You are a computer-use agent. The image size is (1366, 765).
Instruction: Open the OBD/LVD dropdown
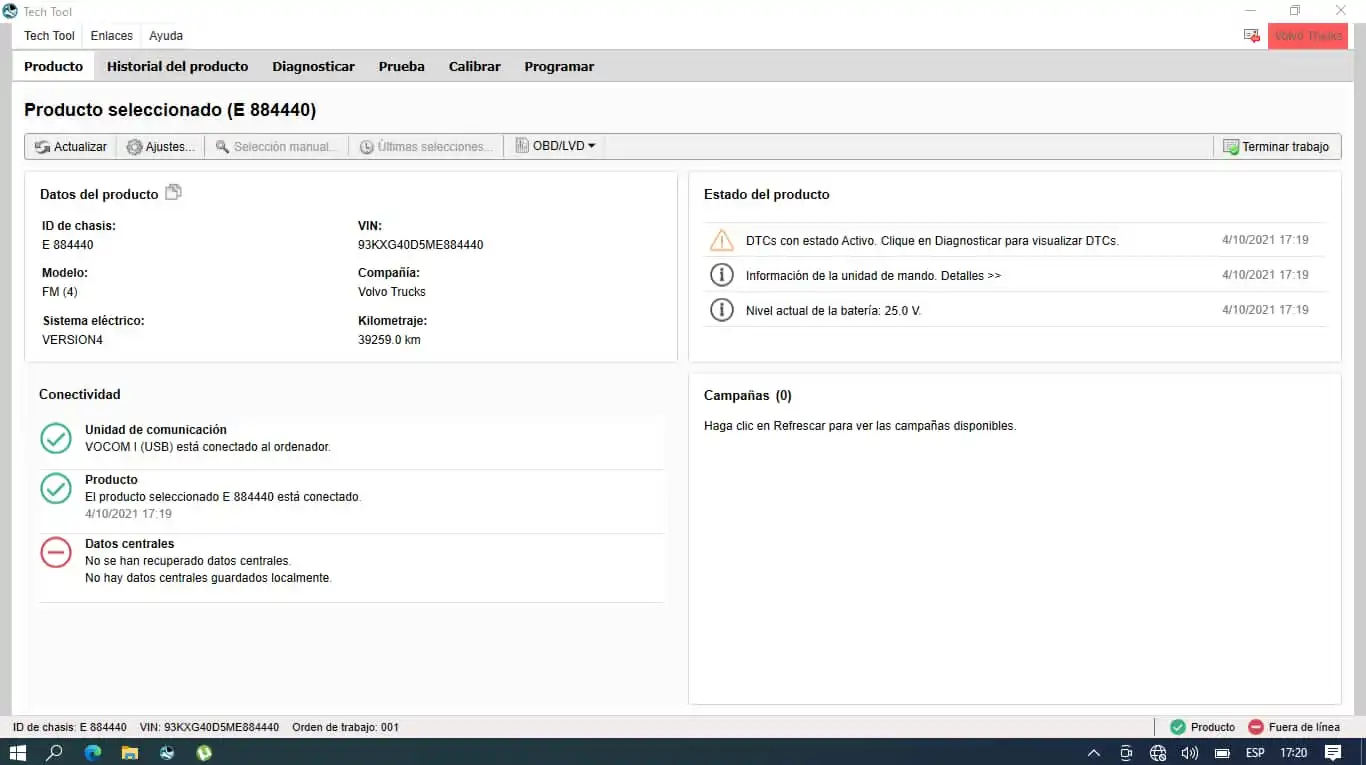coord(555,146)
